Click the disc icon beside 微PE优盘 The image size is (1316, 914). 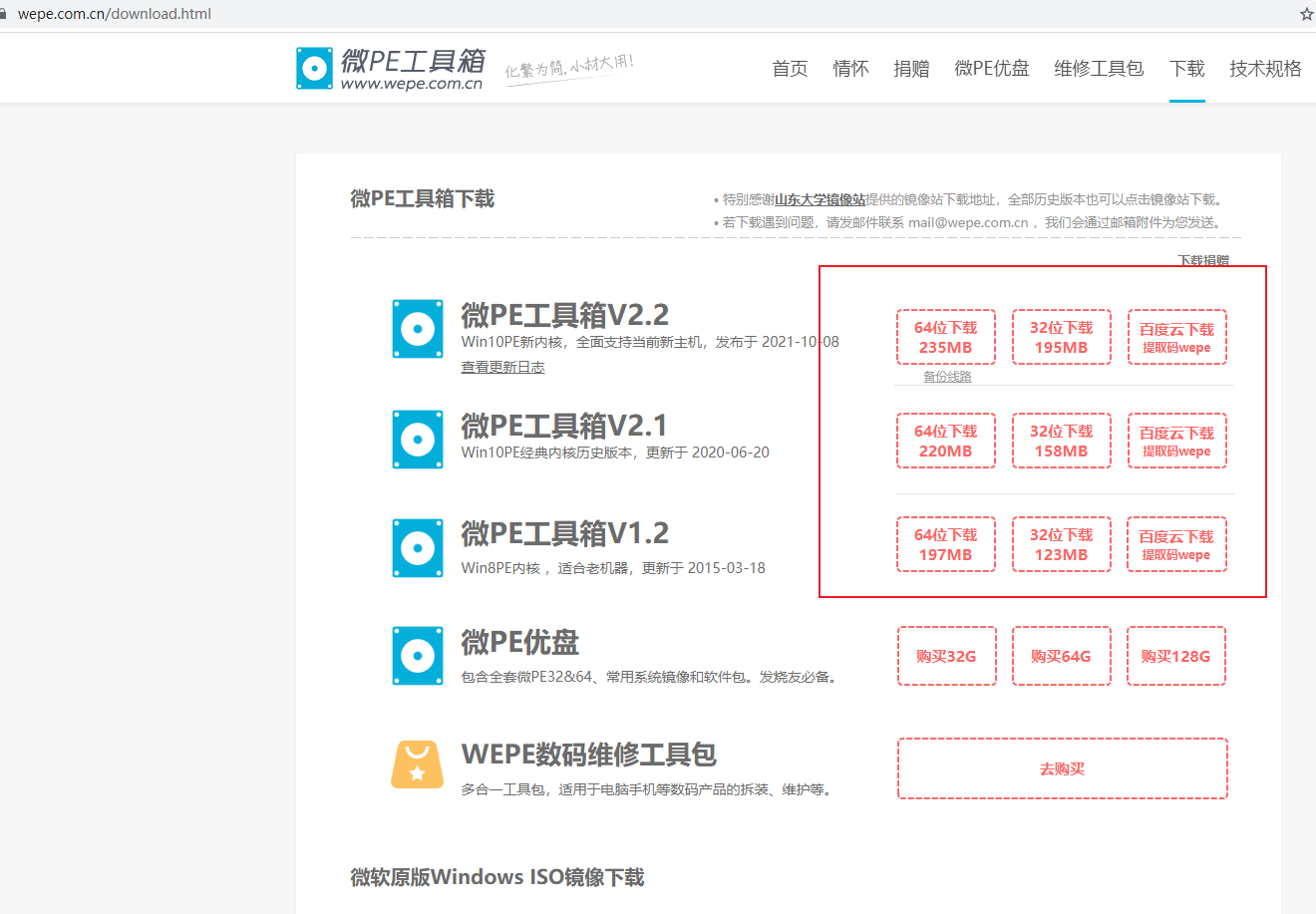418,656
